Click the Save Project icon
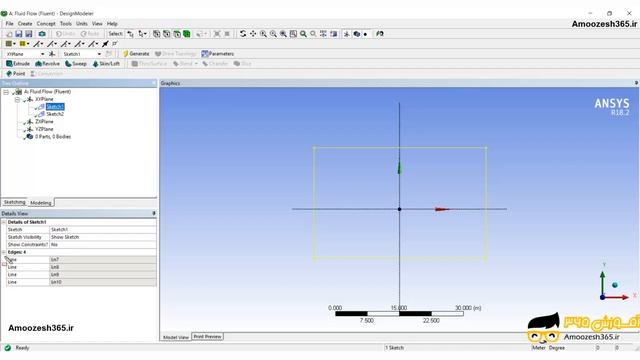Screen dimensions: 640x360 (19, 34)
